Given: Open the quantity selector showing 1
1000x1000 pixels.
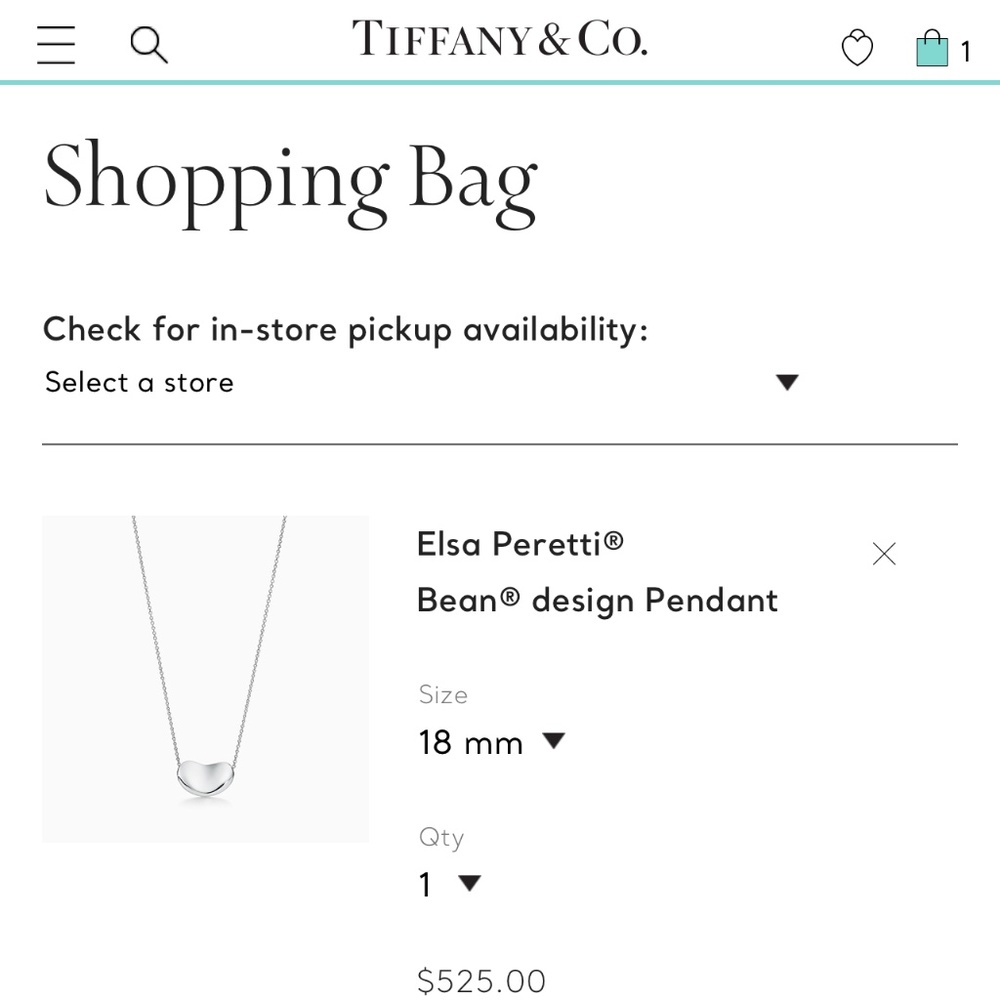Looking at the screenshot, I should pyautogui.click(x=424, y=884).
